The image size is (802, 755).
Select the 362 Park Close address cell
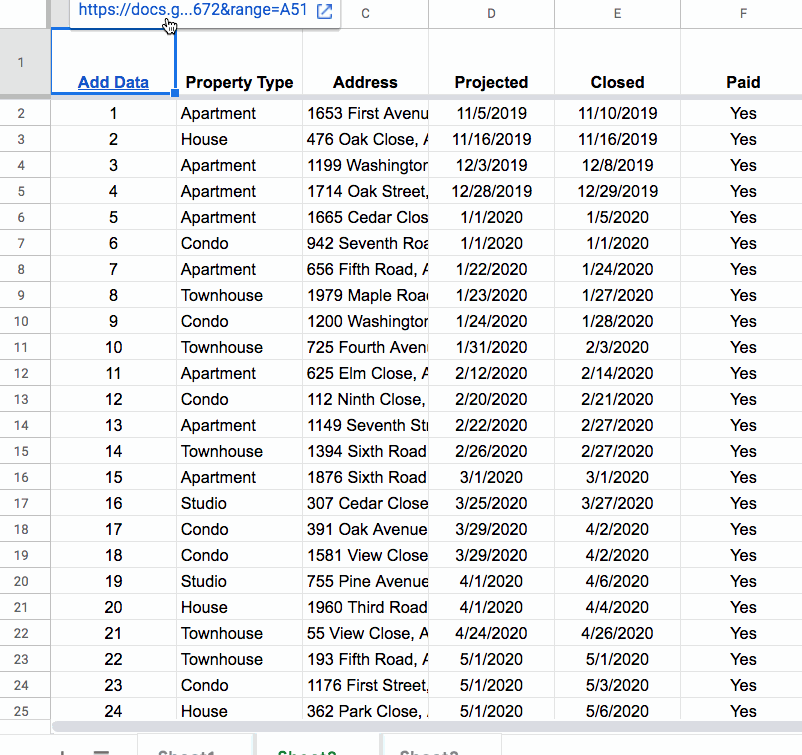coord(365,711)
